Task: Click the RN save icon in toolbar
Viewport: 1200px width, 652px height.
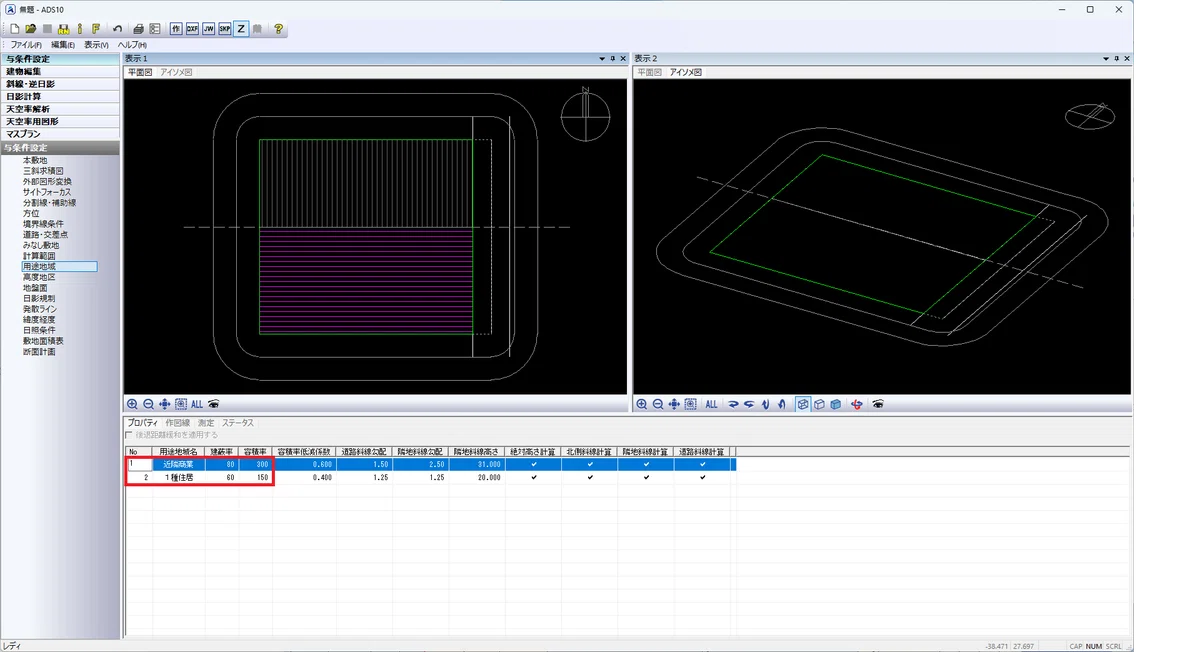Action: tap(63, 29)
